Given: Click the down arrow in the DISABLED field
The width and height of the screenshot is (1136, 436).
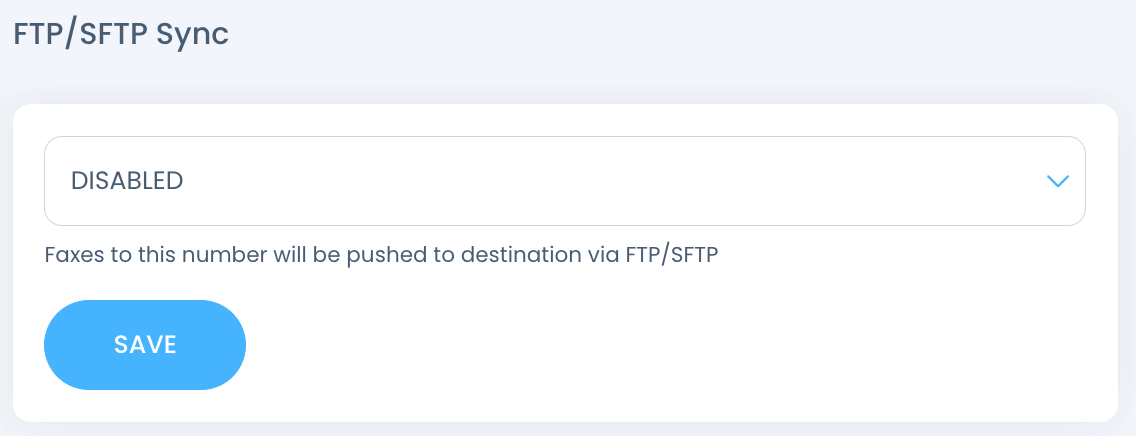Looking at the screenshot, I should pos(1057,181).
